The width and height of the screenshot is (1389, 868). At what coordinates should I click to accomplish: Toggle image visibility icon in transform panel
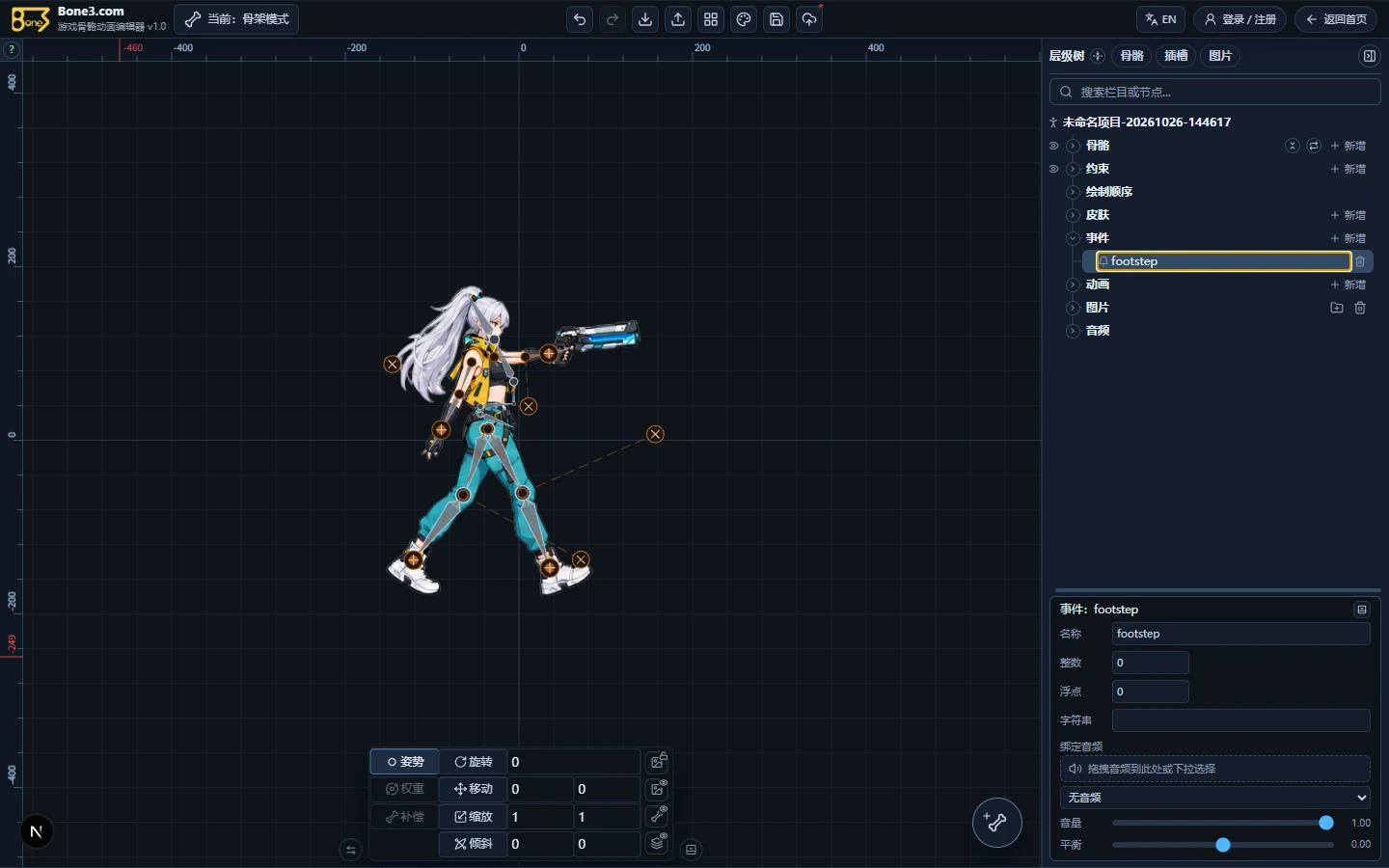(658, 788)
